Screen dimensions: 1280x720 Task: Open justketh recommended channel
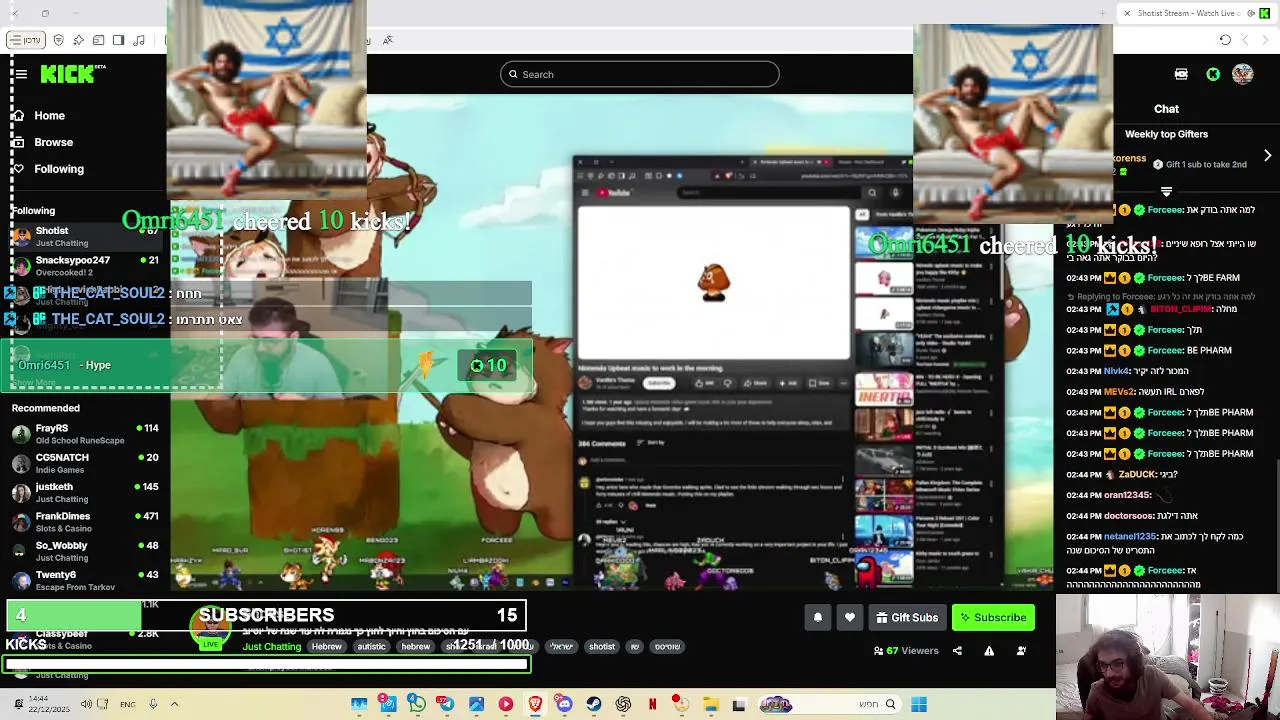point(85,492)
